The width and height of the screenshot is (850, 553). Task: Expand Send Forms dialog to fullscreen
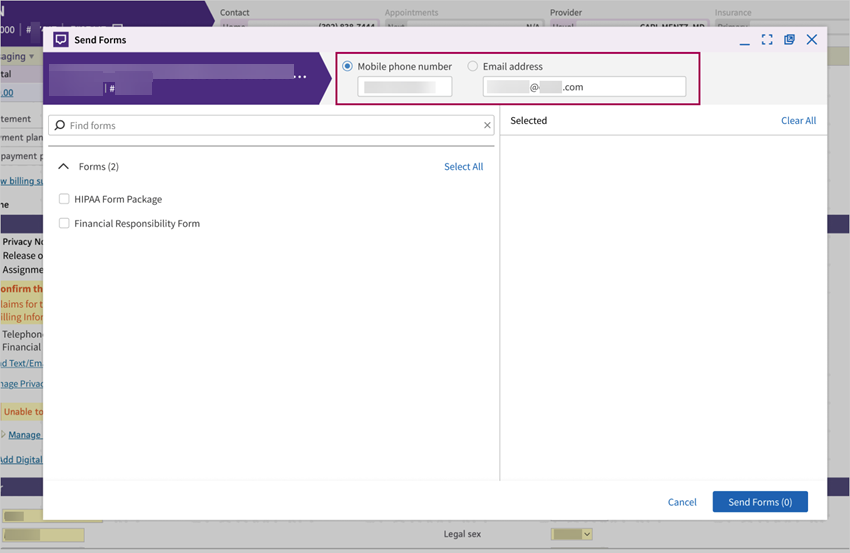click(767, 40)
